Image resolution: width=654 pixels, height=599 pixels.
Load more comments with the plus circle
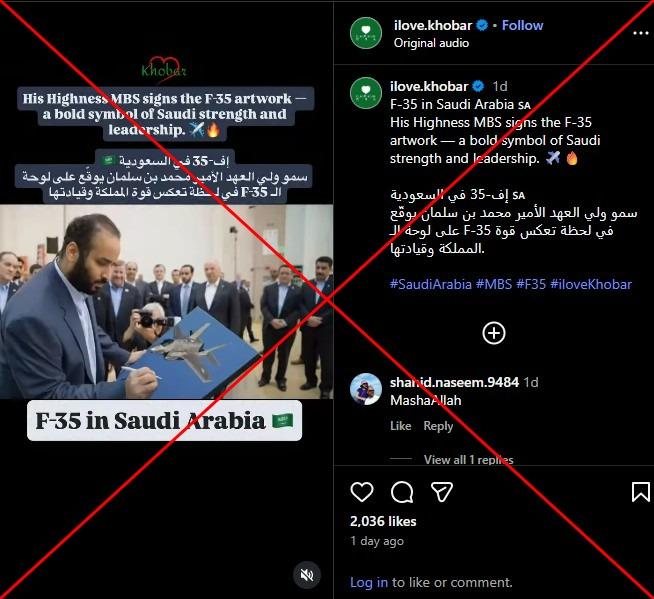pos(494,333)
